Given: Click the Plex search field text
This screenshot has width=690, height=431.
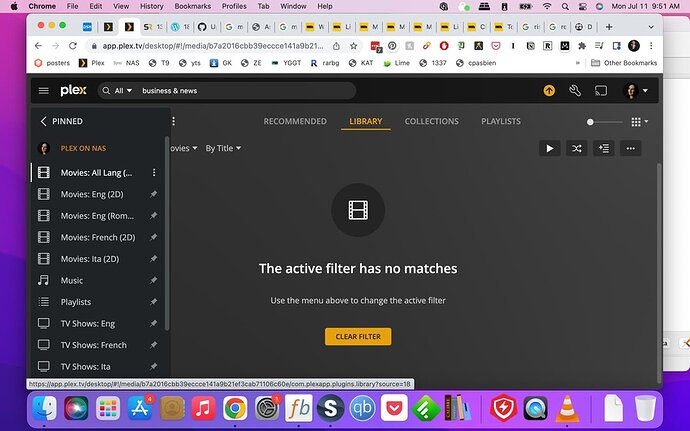Looking at the screenshot, I should click(169, 91).
